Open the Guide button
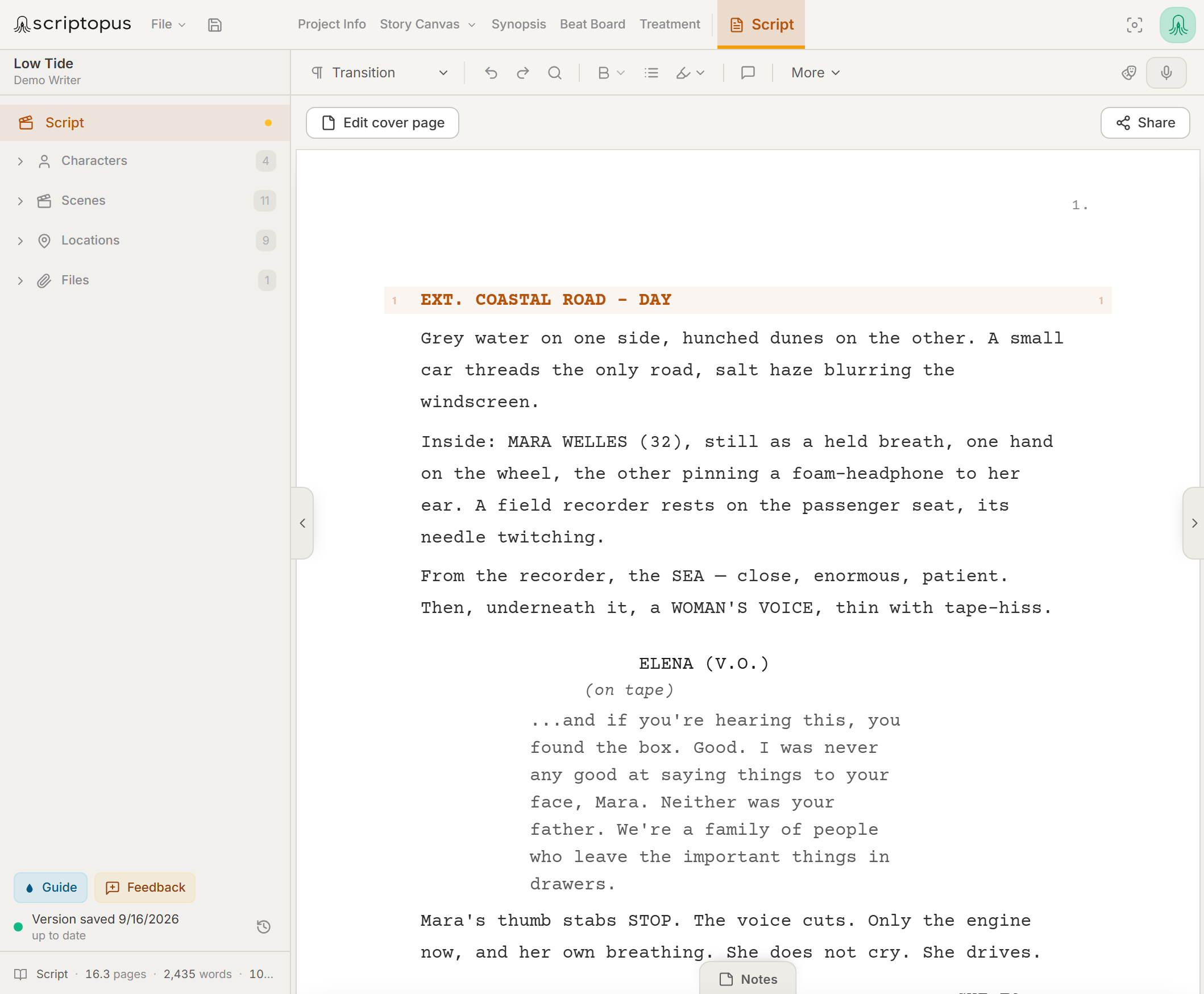This screenshot has height=994, width=1204. (x=51, y=887)
